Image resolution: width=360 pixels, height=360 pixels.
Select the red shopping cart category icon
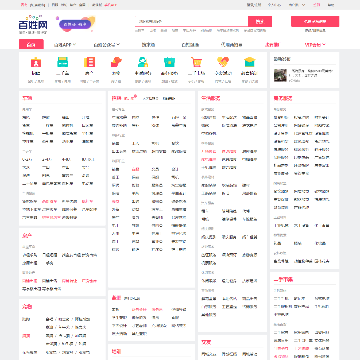click(x=196, y=62)
